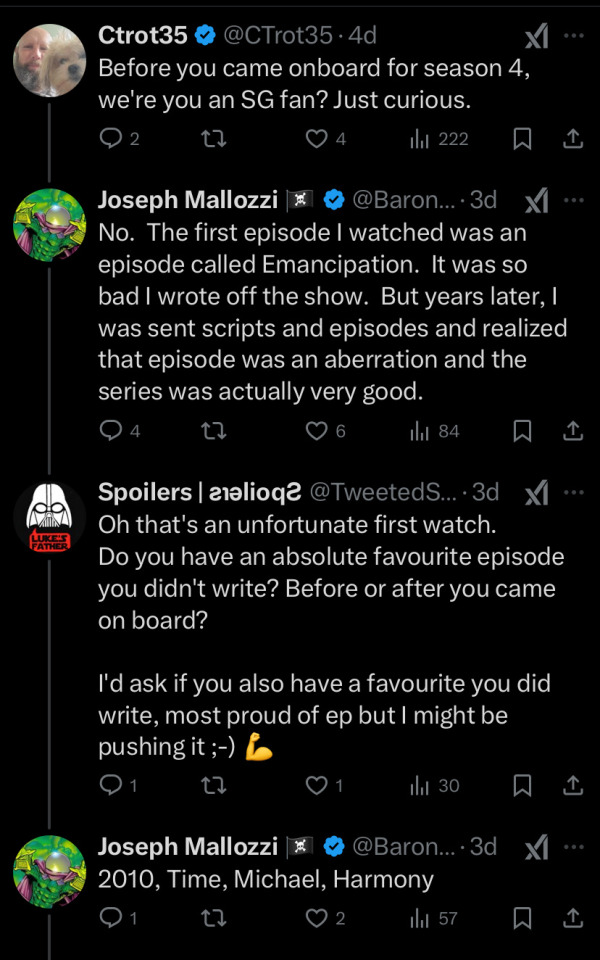Image resolution: width=600 pixels, height=960 pixels.
Task: Retweet Ctrot35's SG fan question
Action: [x=214, y=139]
